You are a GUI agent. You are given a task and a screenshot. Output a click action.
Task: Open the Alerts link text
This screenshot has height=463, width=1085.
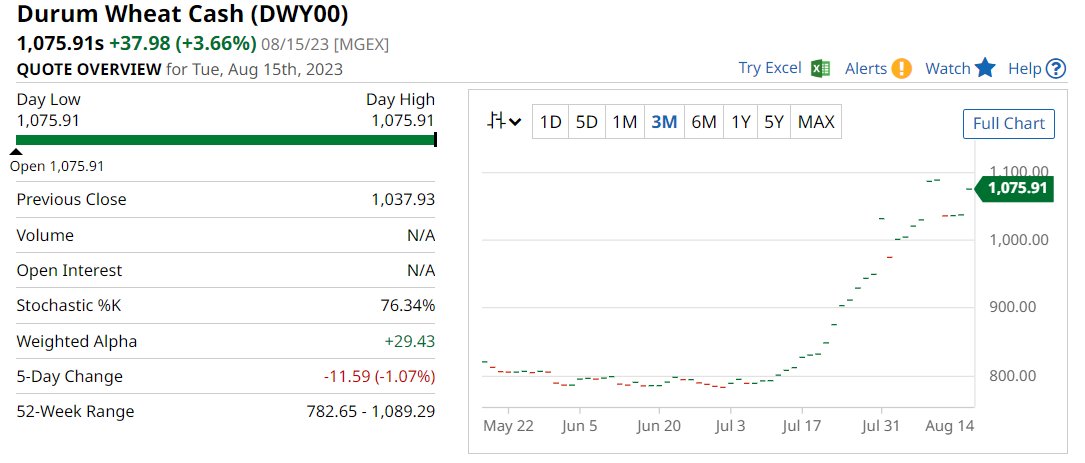click(x=866, y=69)
